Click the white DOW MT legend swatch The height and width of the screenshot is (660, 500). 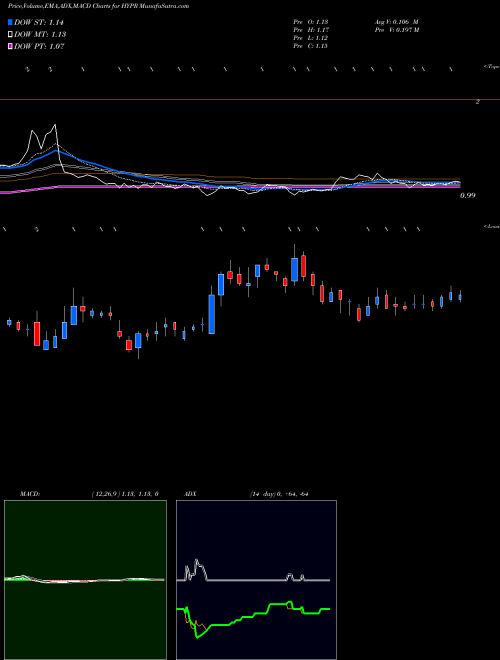(10, 35)
